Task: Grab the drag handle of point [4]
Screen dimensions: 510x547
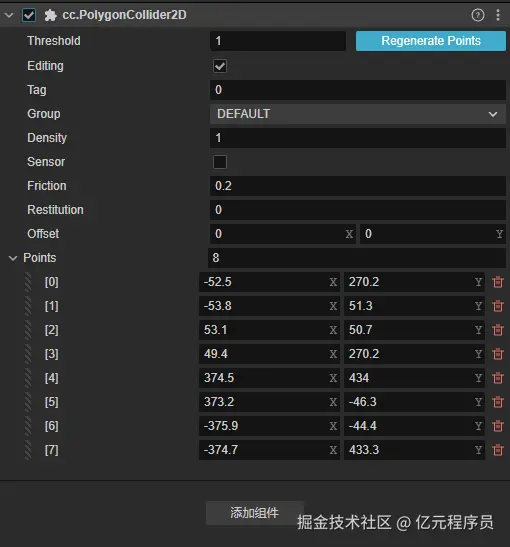Action: click(x=28, y=378)
